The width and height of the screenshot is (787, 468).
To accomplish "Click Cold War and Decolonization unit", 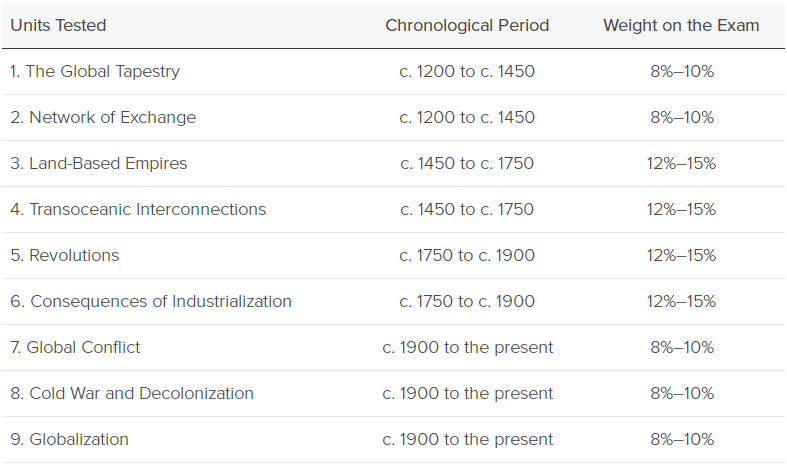I will (x=132, y=393).
